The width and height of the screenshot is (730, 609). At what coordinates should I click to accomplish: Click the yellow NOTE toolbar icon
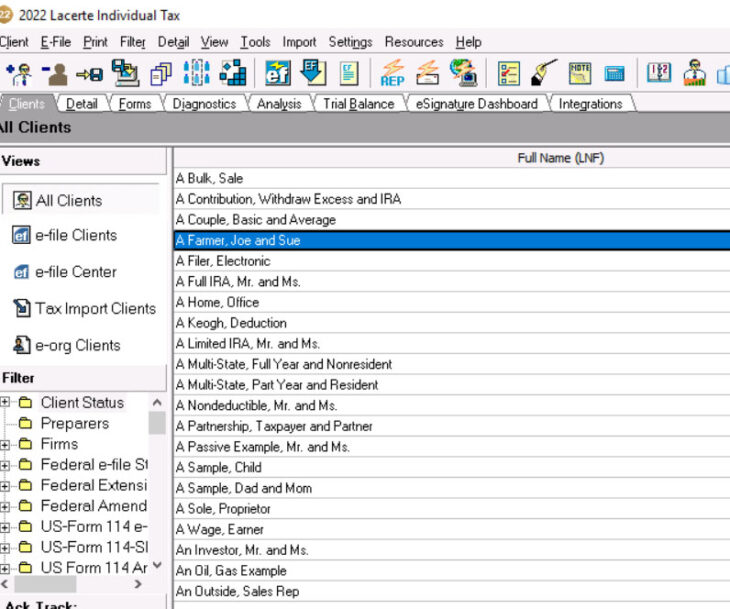pos(580,73)
